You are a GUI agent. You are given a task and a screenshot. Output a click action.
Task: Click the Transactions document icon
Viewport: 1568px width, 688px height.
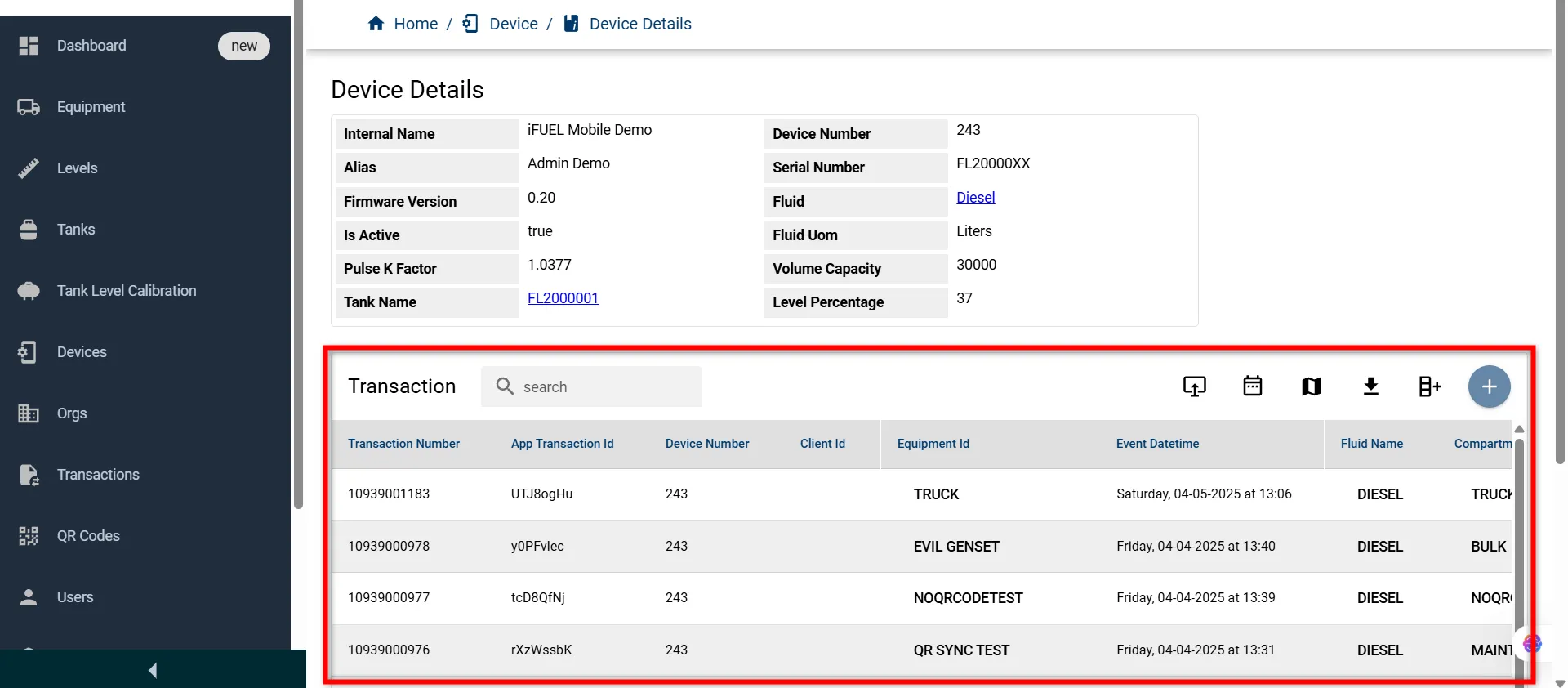click(29, 475)
